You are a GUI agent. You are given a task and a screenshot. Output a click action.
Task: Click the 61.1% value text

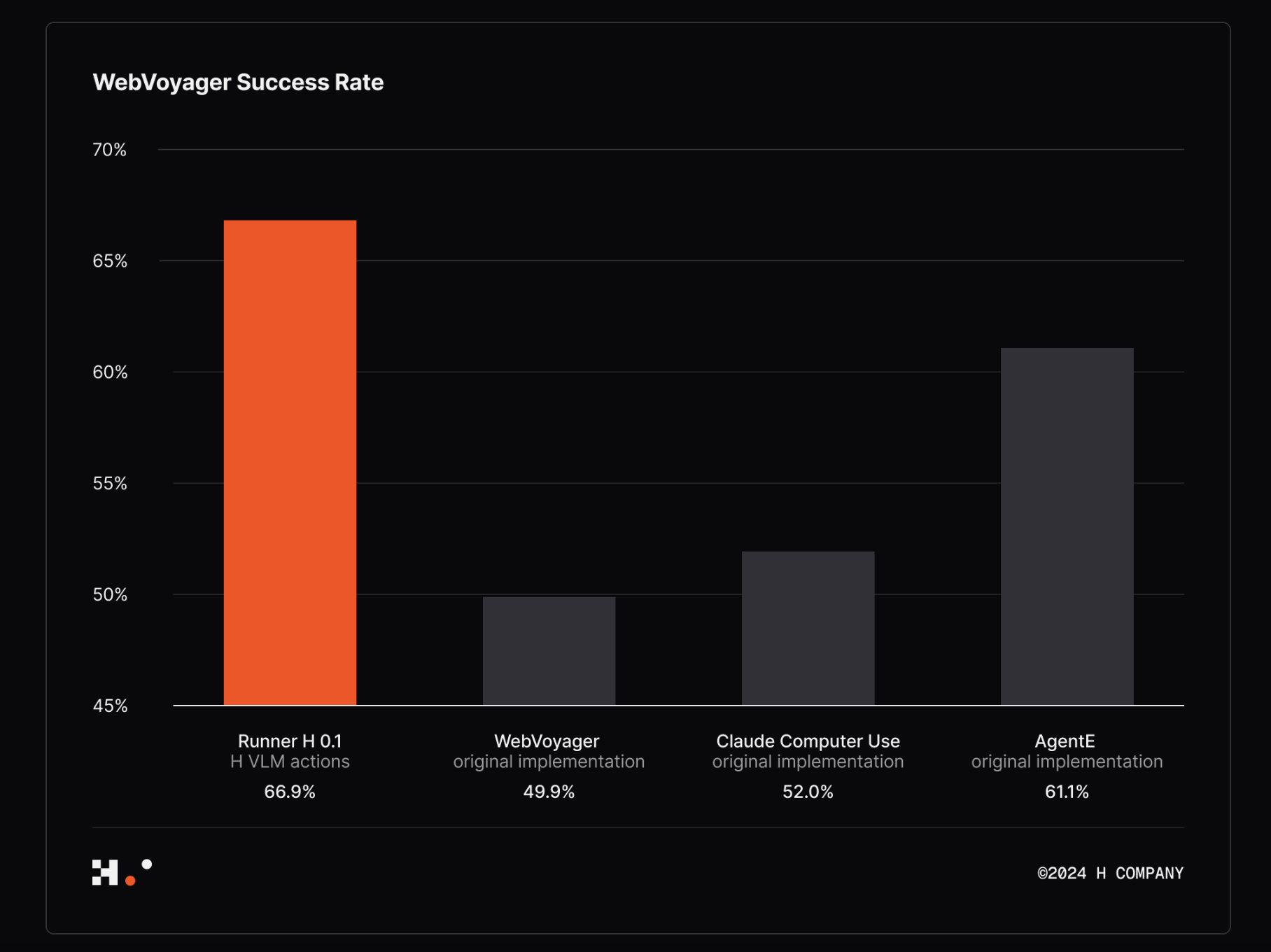tap(1067, 792)
